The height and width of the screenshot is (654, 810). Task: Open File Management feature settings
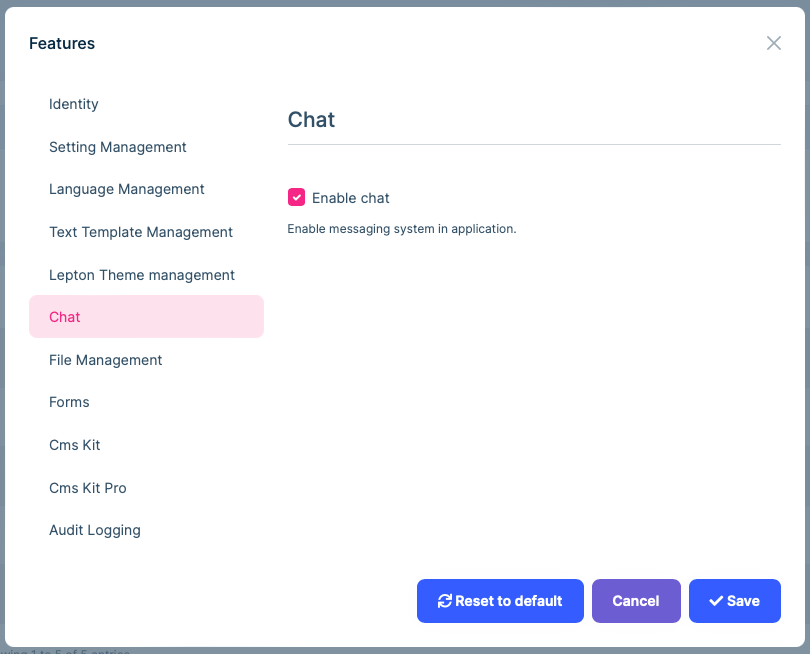click(105, 360)
